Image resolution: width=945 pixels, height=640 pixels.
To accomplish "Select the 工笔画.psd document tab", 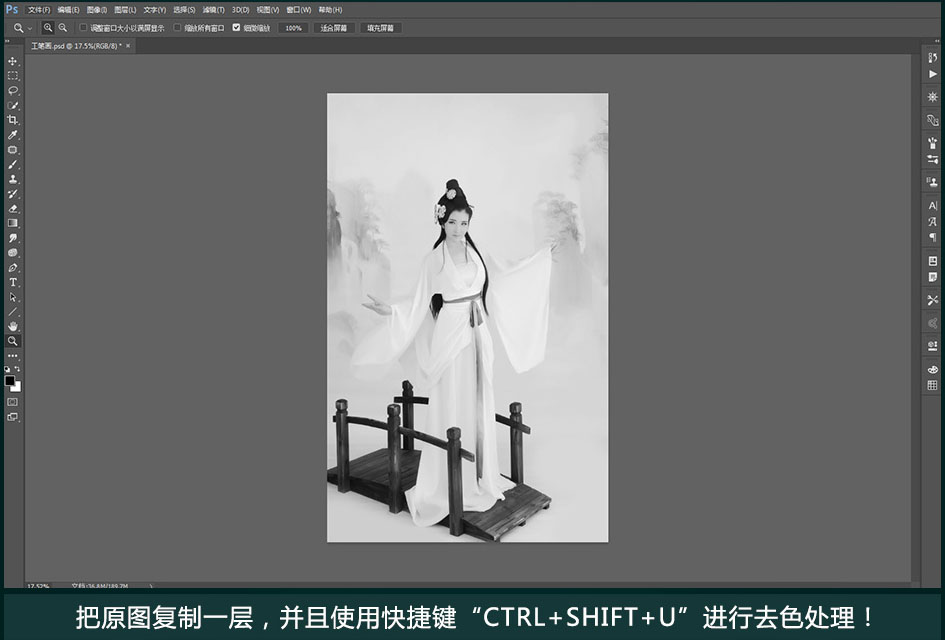I will point(76,46).
